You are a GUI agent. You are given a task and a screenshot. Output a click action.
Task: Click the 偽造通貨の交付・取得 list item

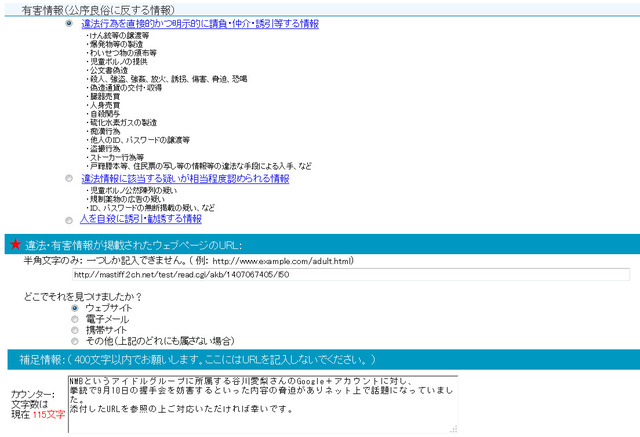124,88
